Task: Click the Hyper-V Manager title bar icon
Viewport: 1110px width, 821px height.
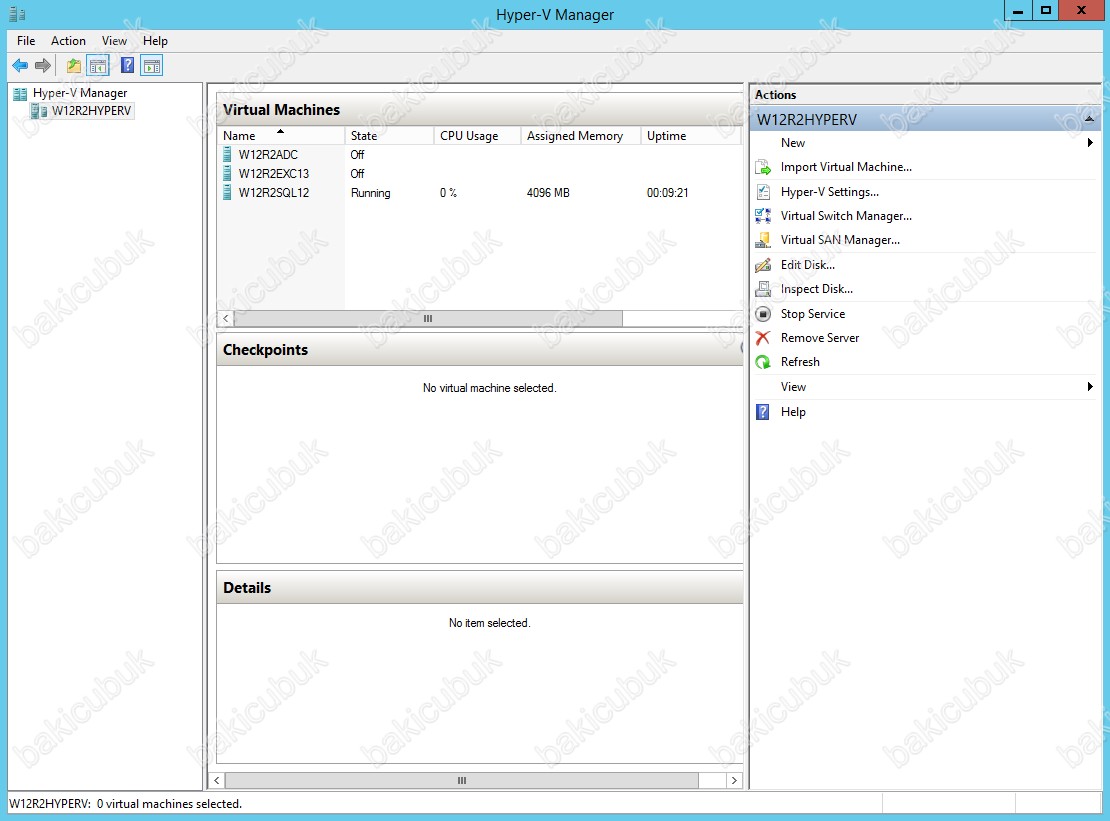Action: 17,14
